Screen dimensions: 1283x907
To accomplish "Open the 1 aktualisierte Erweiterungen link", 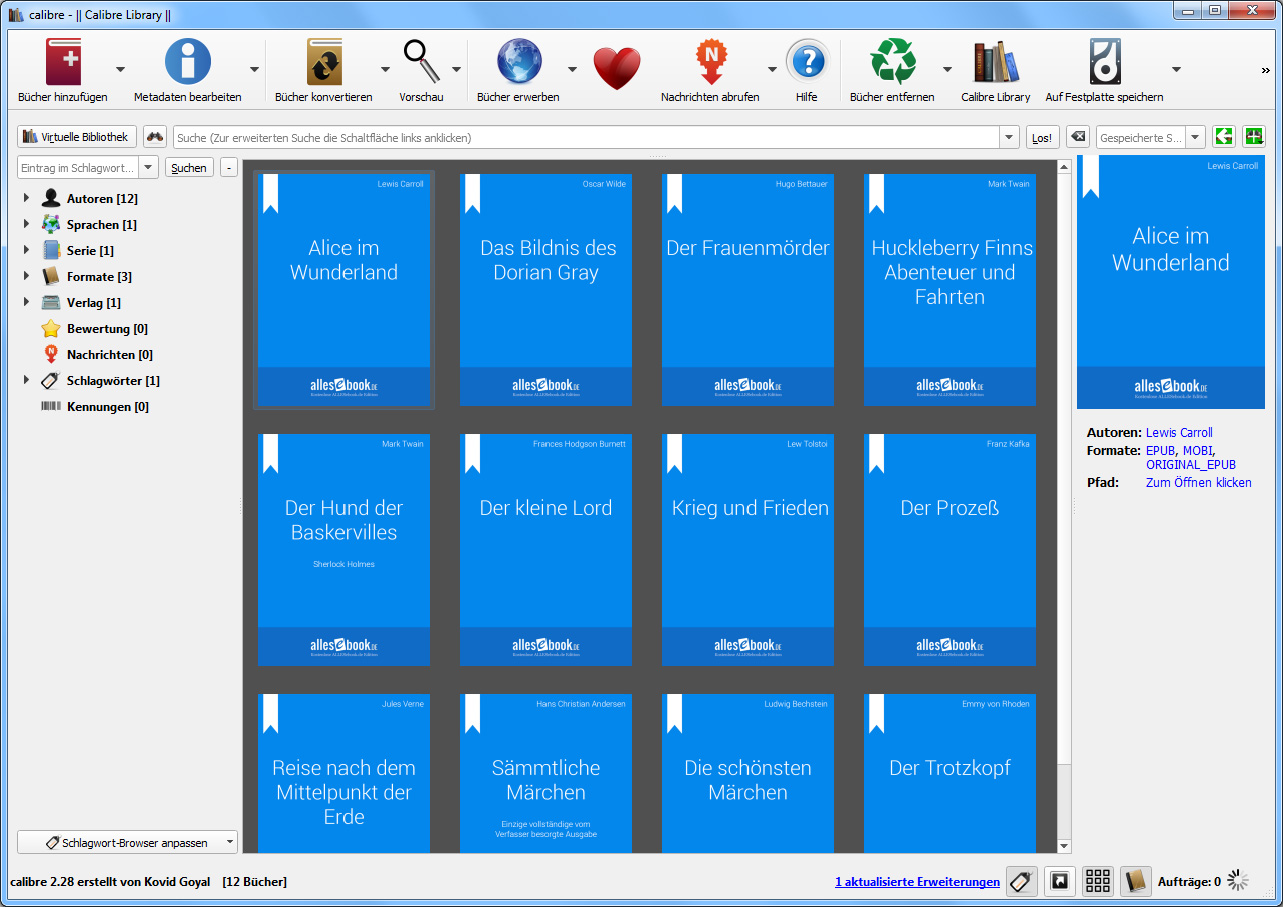I will point(917,881).
